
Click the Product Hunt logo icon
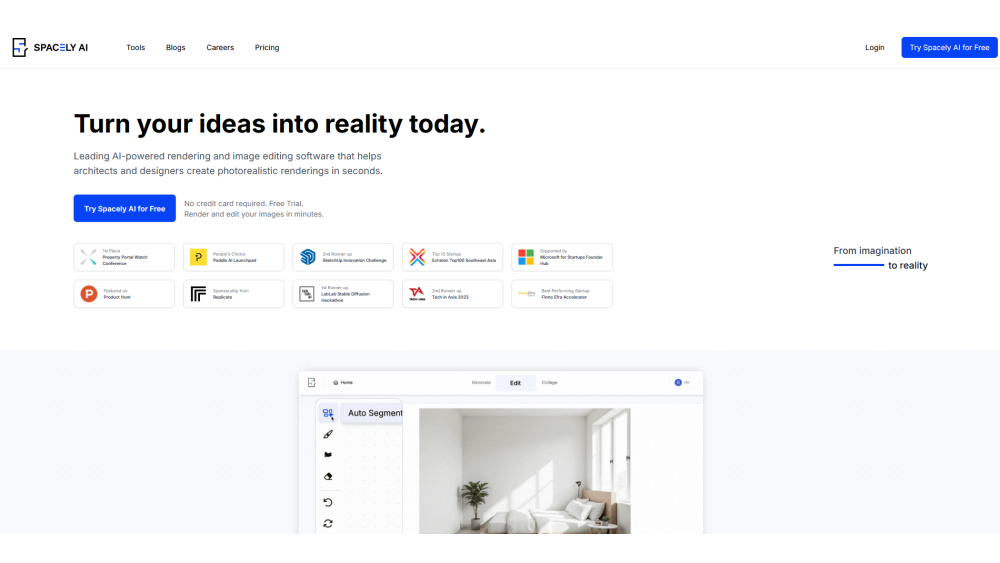click(89, 293)
